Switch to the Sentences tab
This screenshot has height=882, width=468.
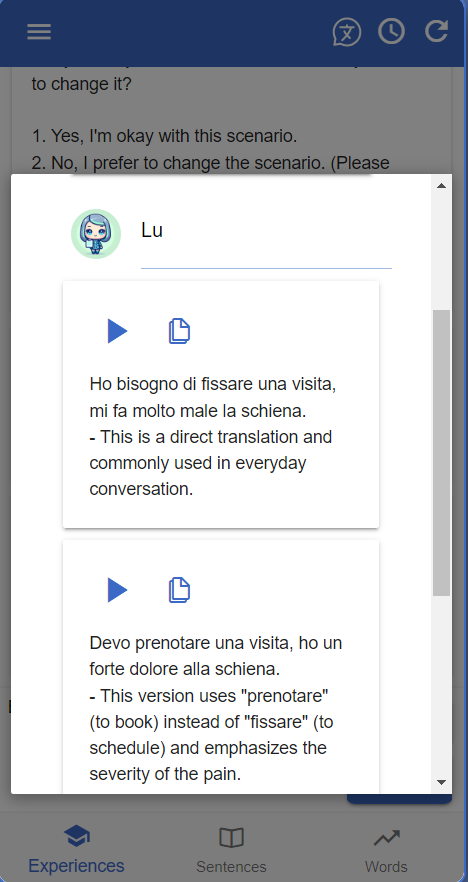click(x=231, y=849)
